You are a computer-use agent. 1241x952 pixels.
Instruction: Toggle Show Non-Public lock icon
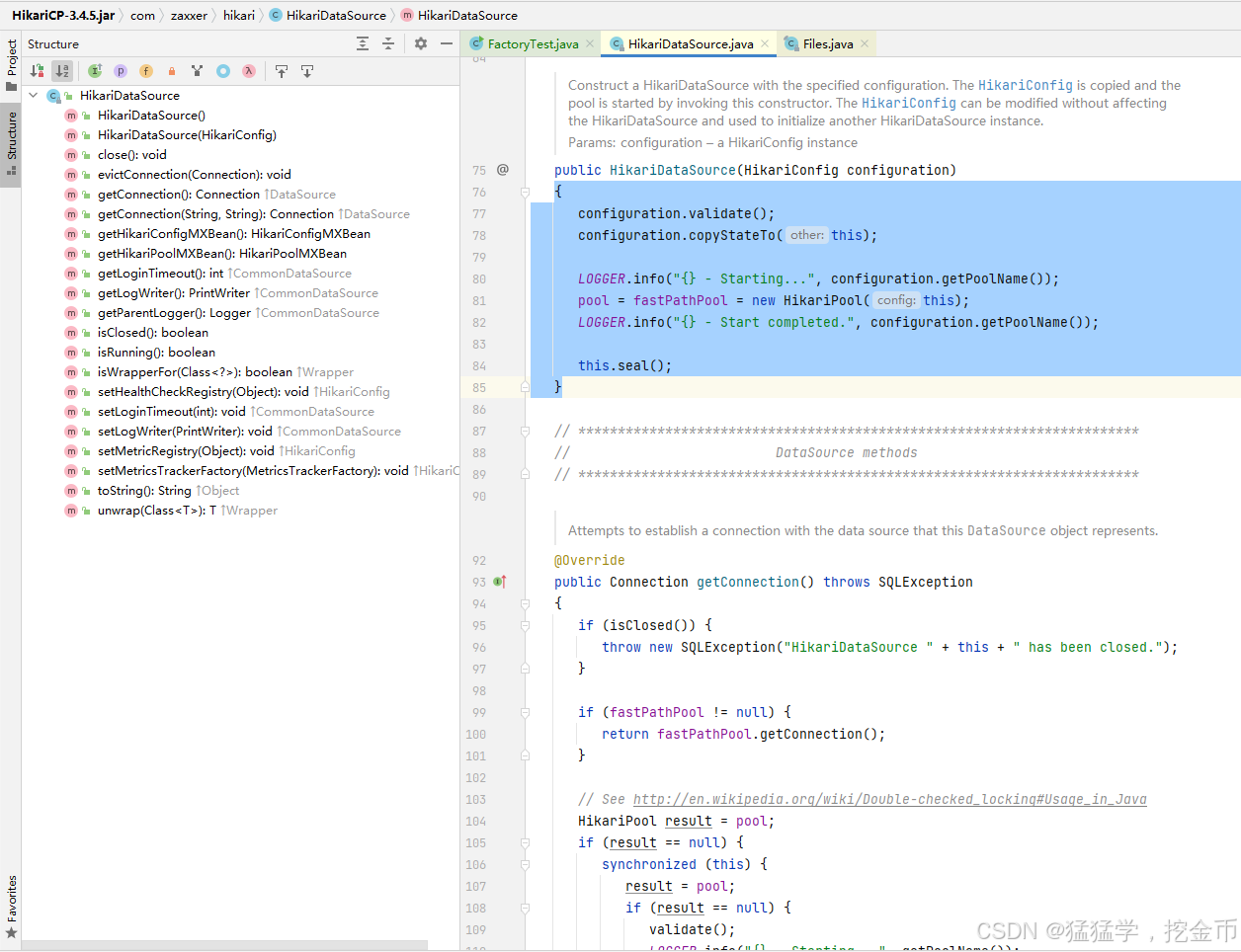pos(172,71)
